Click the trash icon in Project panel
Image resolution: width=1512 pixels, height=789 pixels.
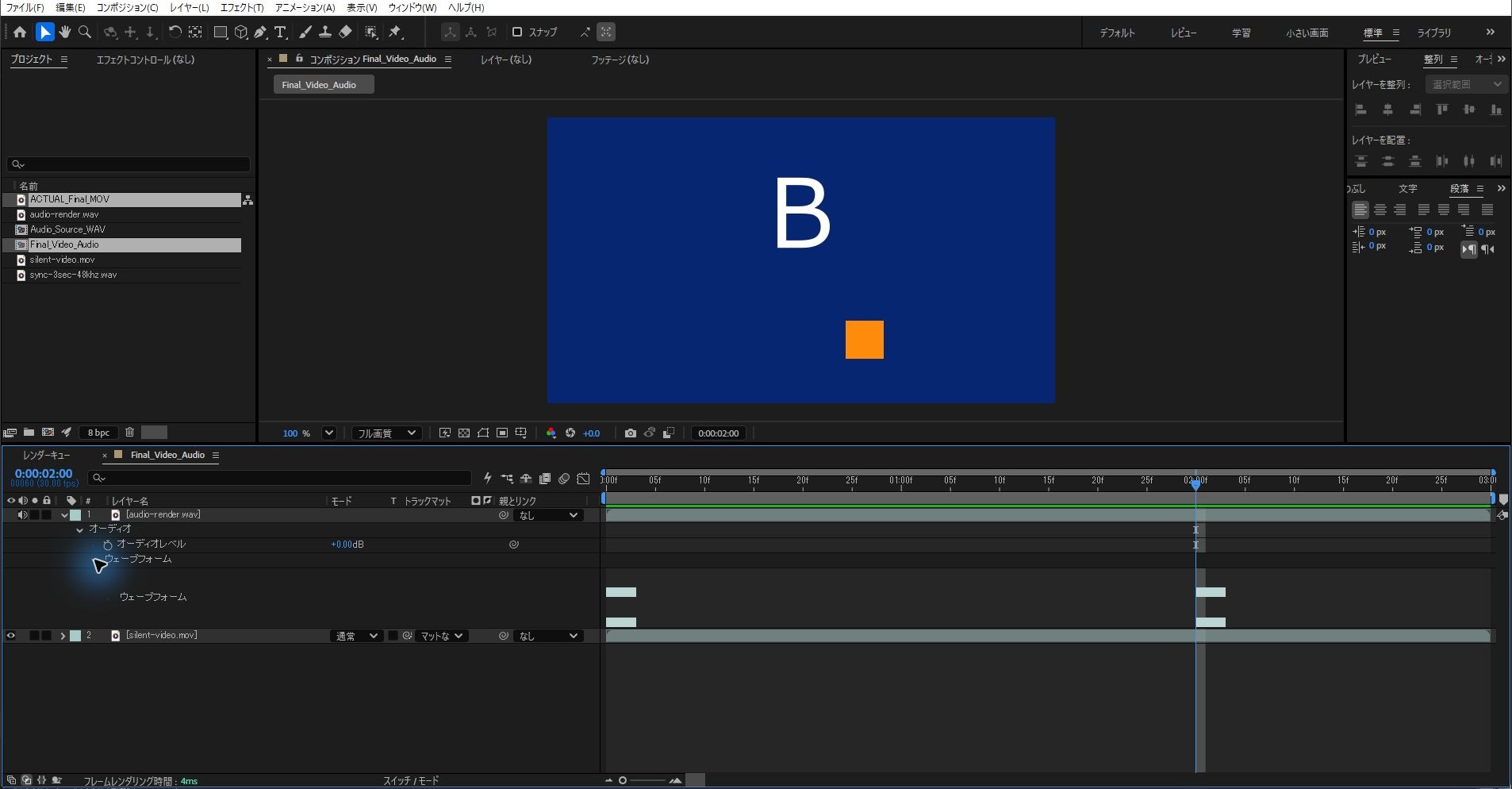(x=129, y=433)
